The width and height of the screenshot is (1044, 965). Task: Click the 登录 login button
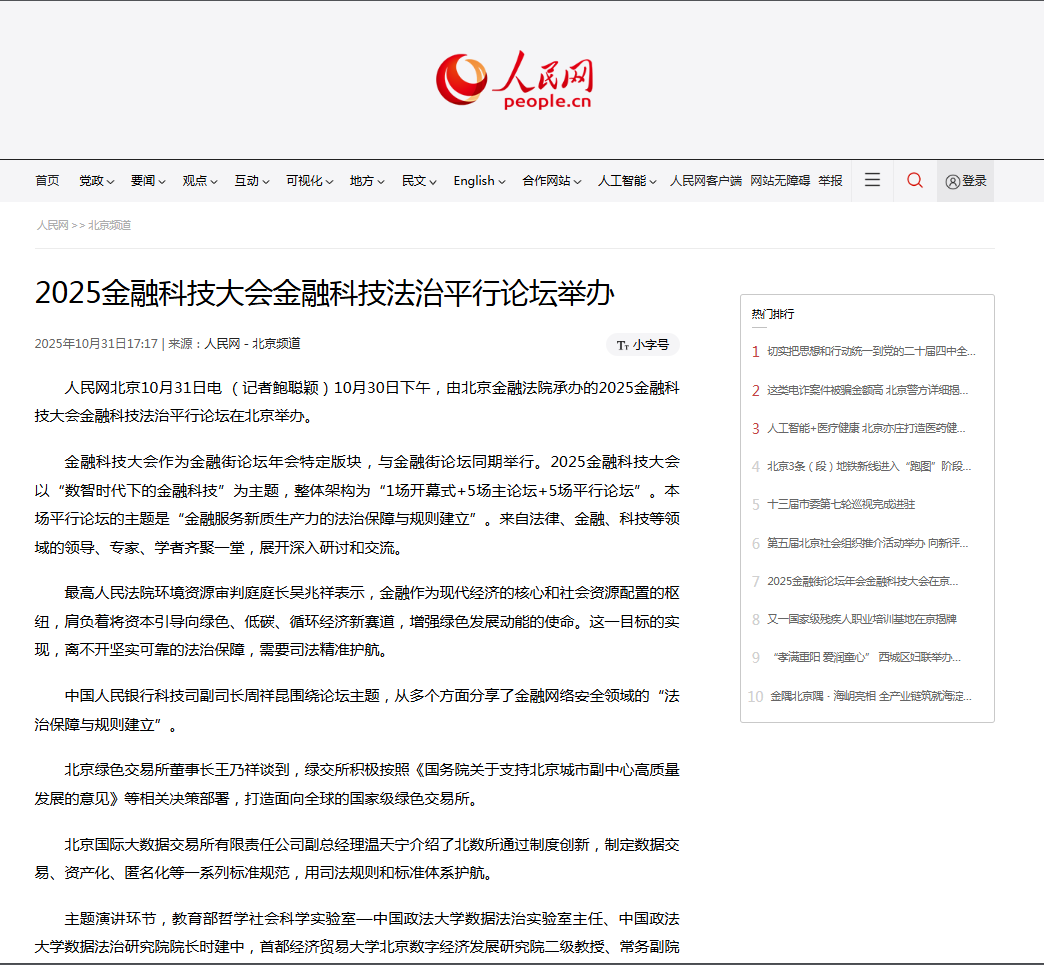[x=966, y=181]
